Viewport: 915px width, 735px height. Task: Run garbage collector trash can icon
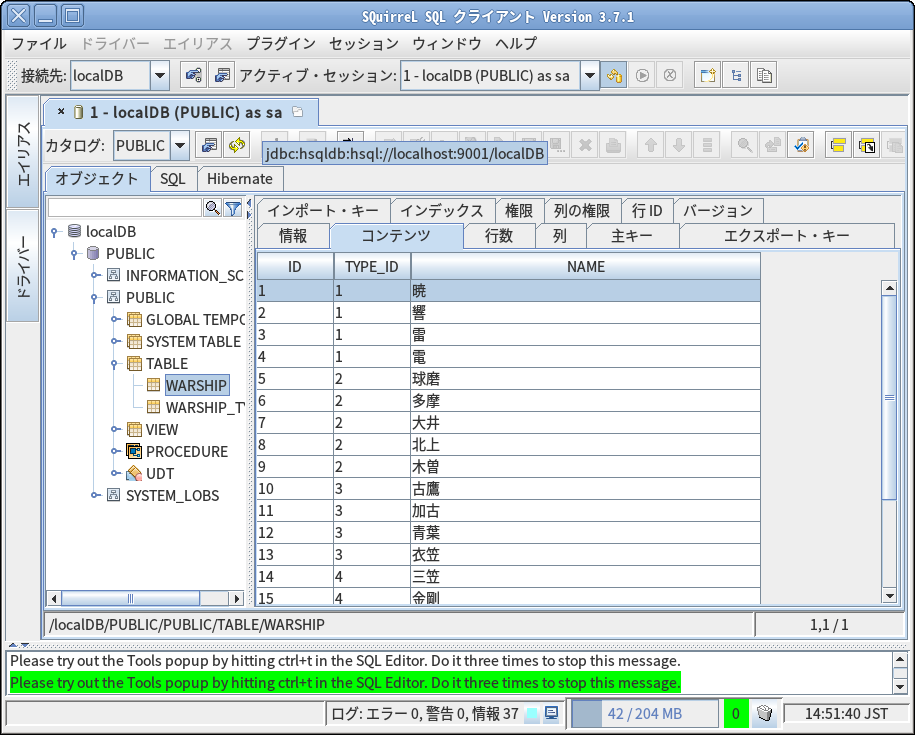764,713
